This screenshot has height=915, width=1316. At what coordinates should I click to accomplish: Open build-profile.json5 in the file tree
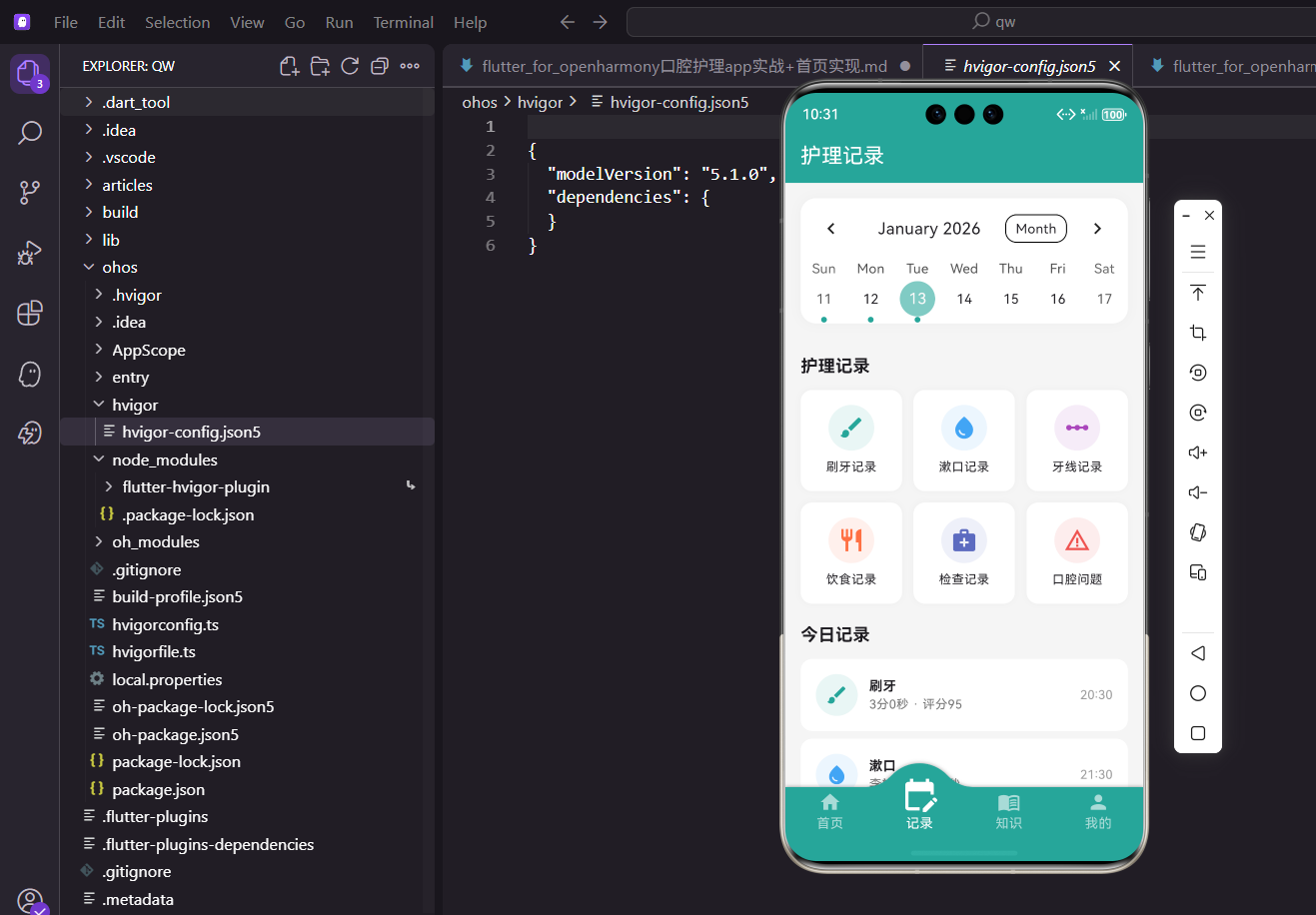tap(247, 596)
